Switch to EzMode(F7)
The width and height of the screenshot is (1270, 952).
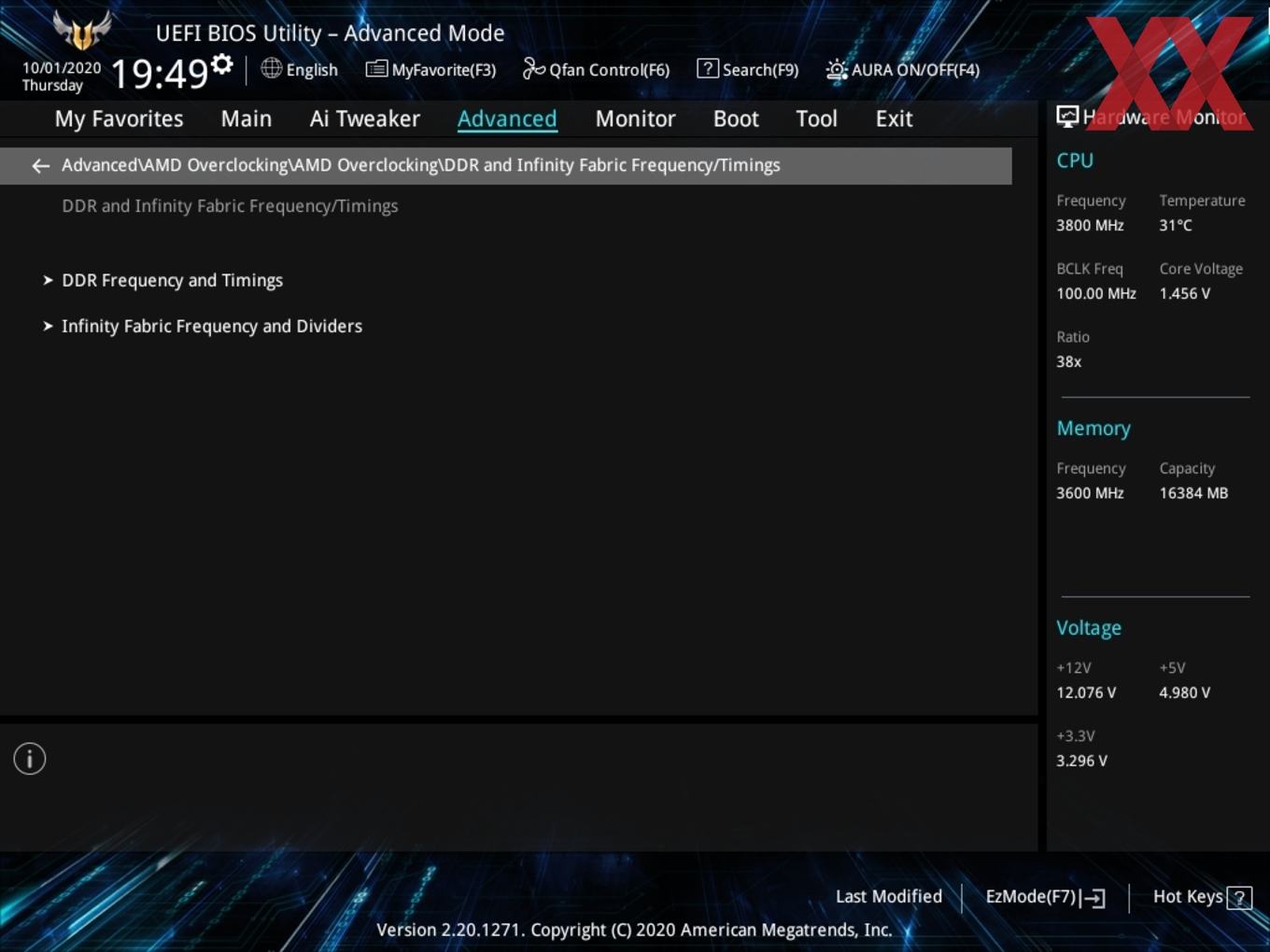coord(1031,896)
